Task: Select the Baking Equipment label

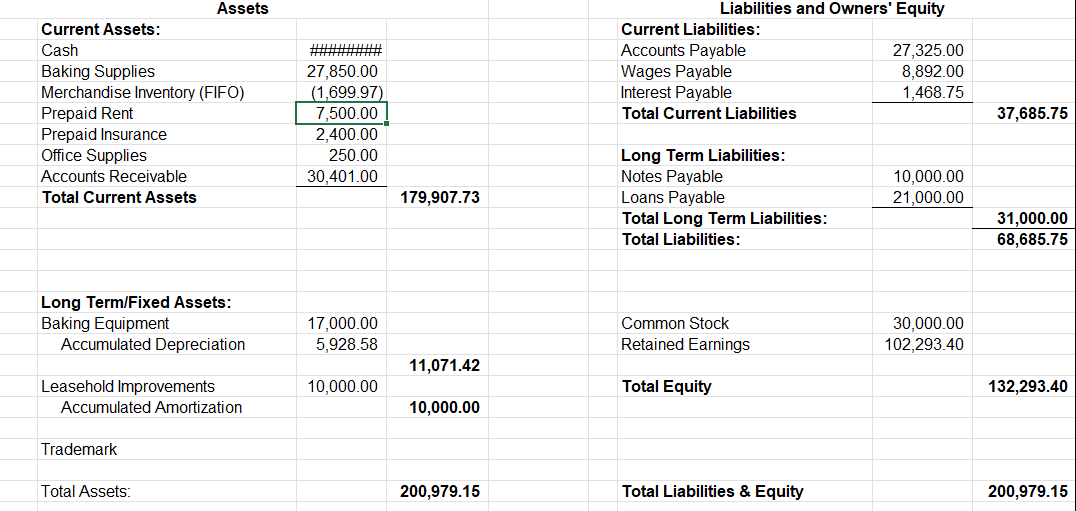Action: coord(105,323)
